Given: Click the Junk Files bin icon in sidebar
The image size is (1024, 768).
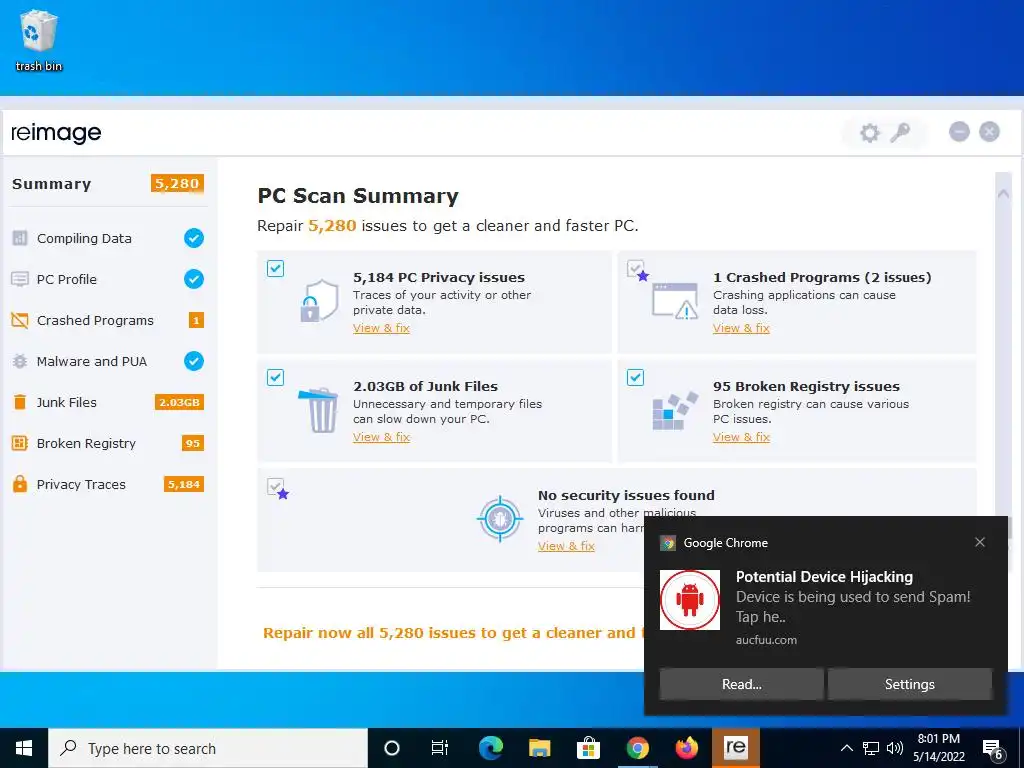Looking at the screenshot, I should coord(20,402).
